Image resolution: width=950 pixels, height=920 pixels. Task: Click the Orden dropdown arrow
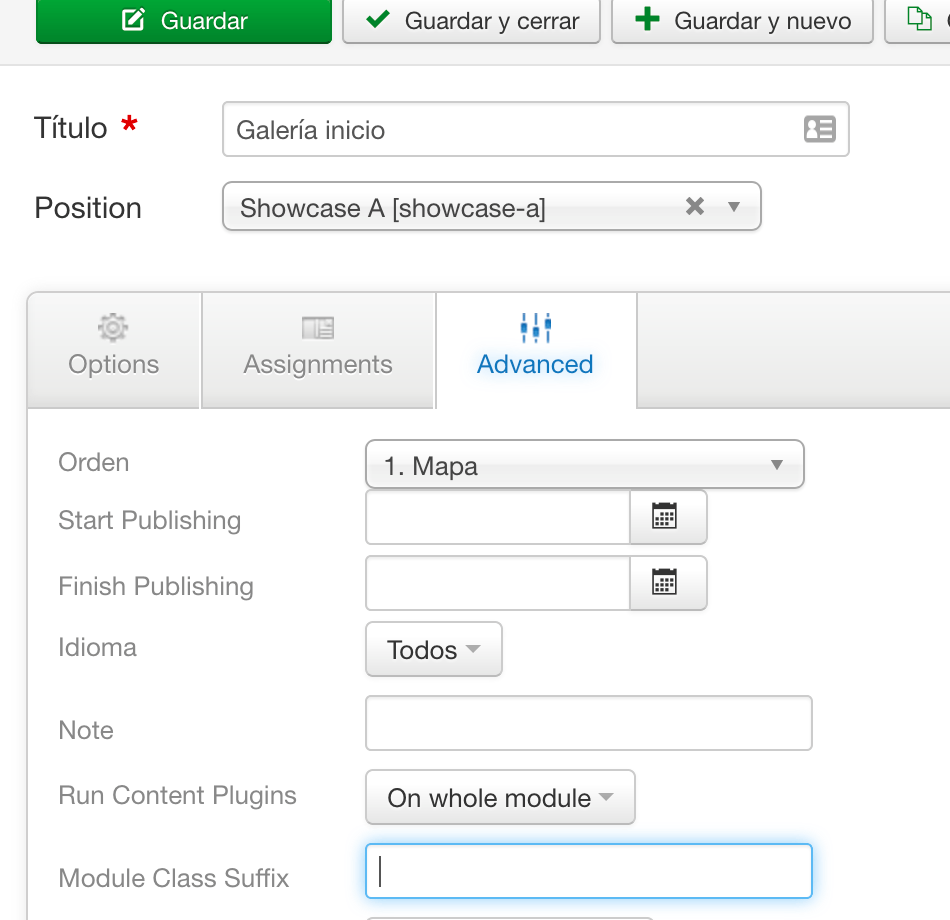(777, 465)
